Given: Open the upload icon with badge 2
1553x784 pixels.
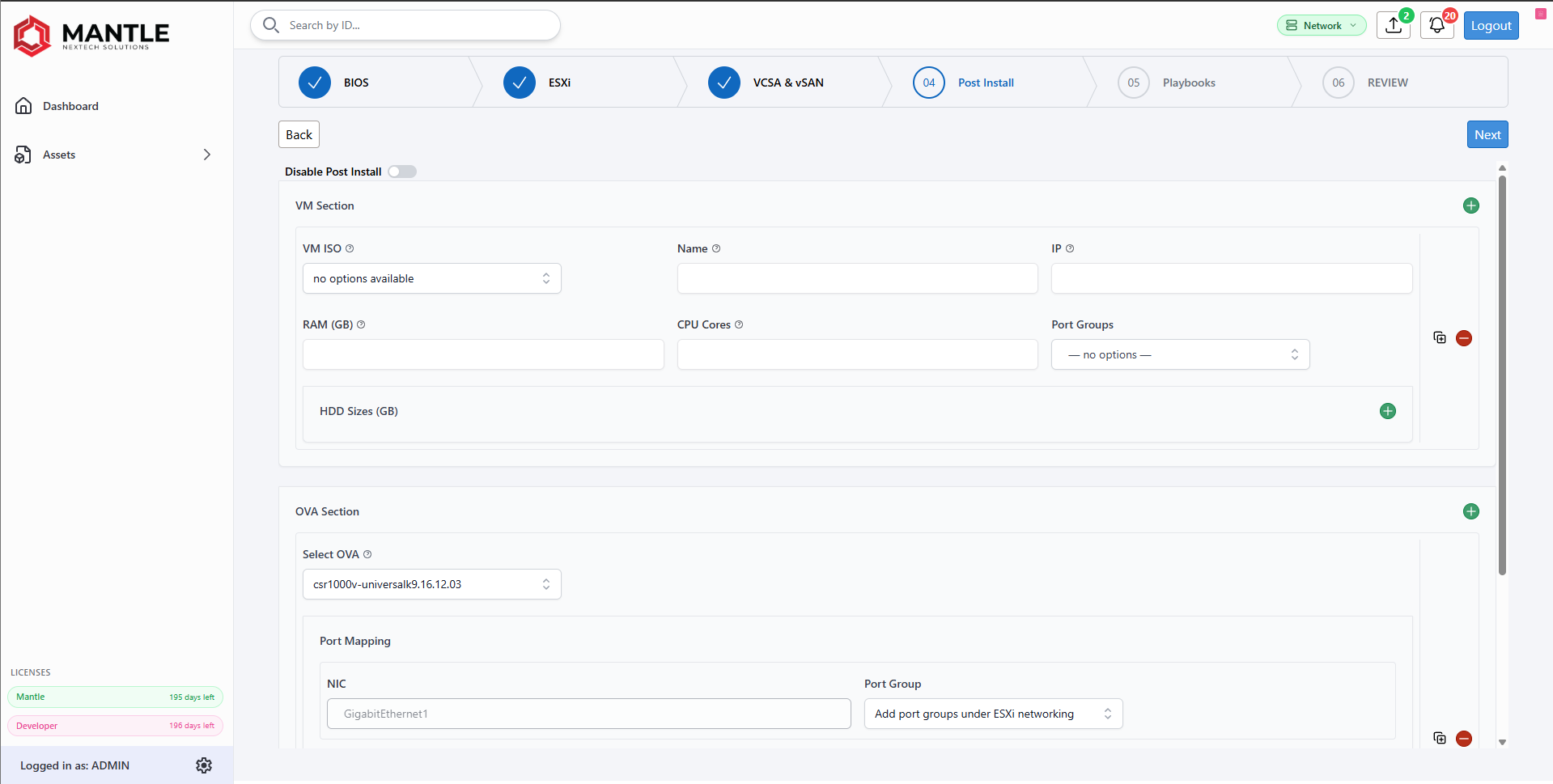Looking at the screenshot, I should coord(1394,25).
